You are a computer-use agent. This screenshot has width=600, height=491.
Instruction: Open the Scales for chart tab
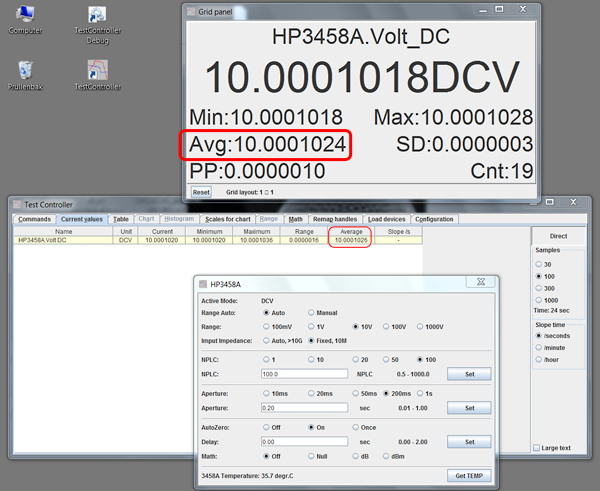pos(228,219)
